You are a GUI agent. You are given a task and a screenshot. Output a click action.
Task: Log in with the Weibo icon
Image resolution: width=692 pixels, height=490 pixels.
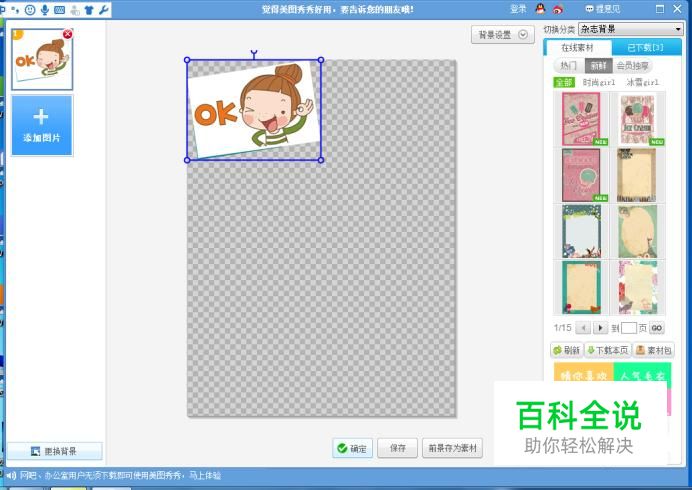(x=558, y=9)
